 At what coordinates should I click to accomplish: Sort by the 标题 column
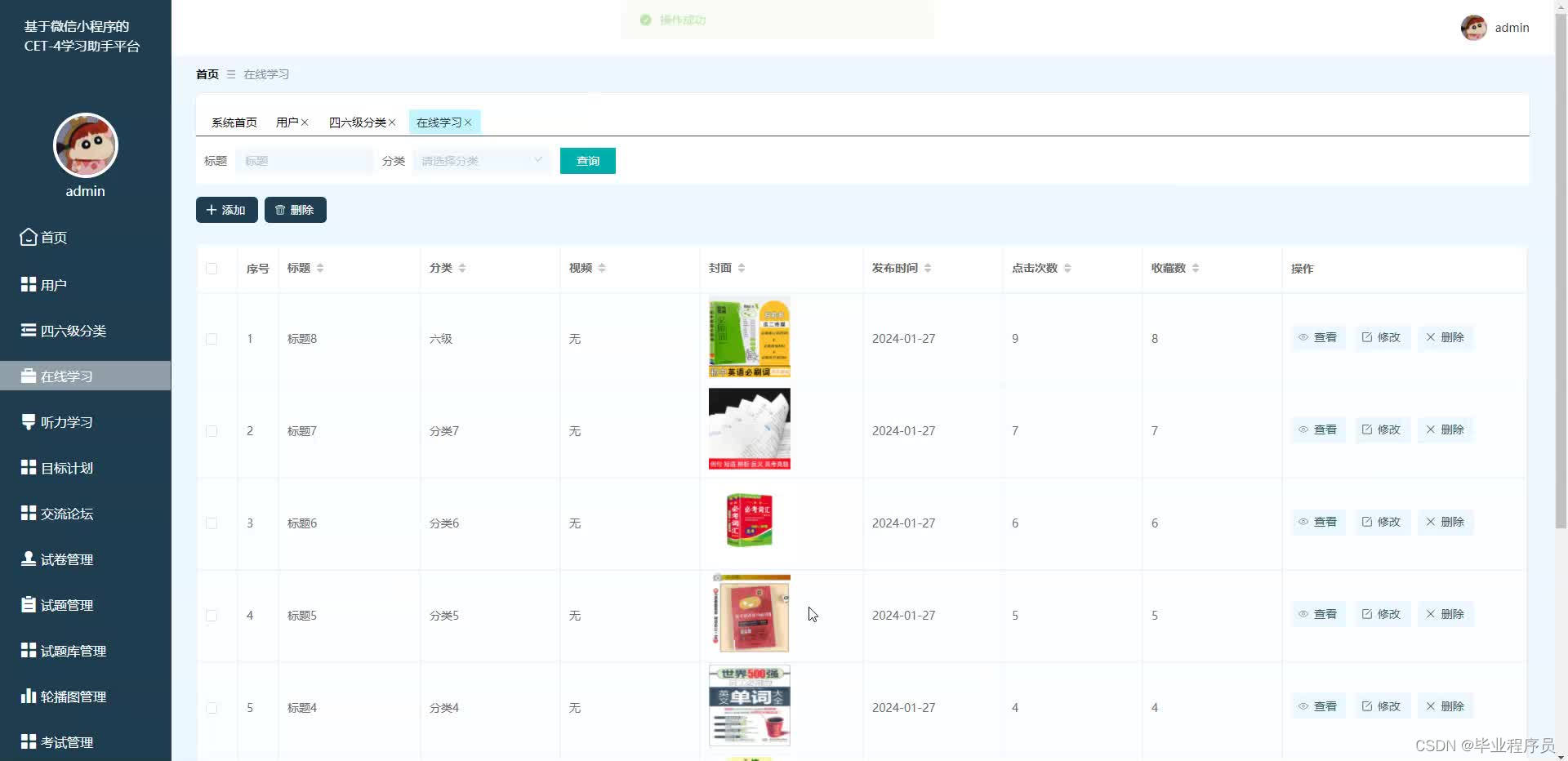tap(320, 269)
